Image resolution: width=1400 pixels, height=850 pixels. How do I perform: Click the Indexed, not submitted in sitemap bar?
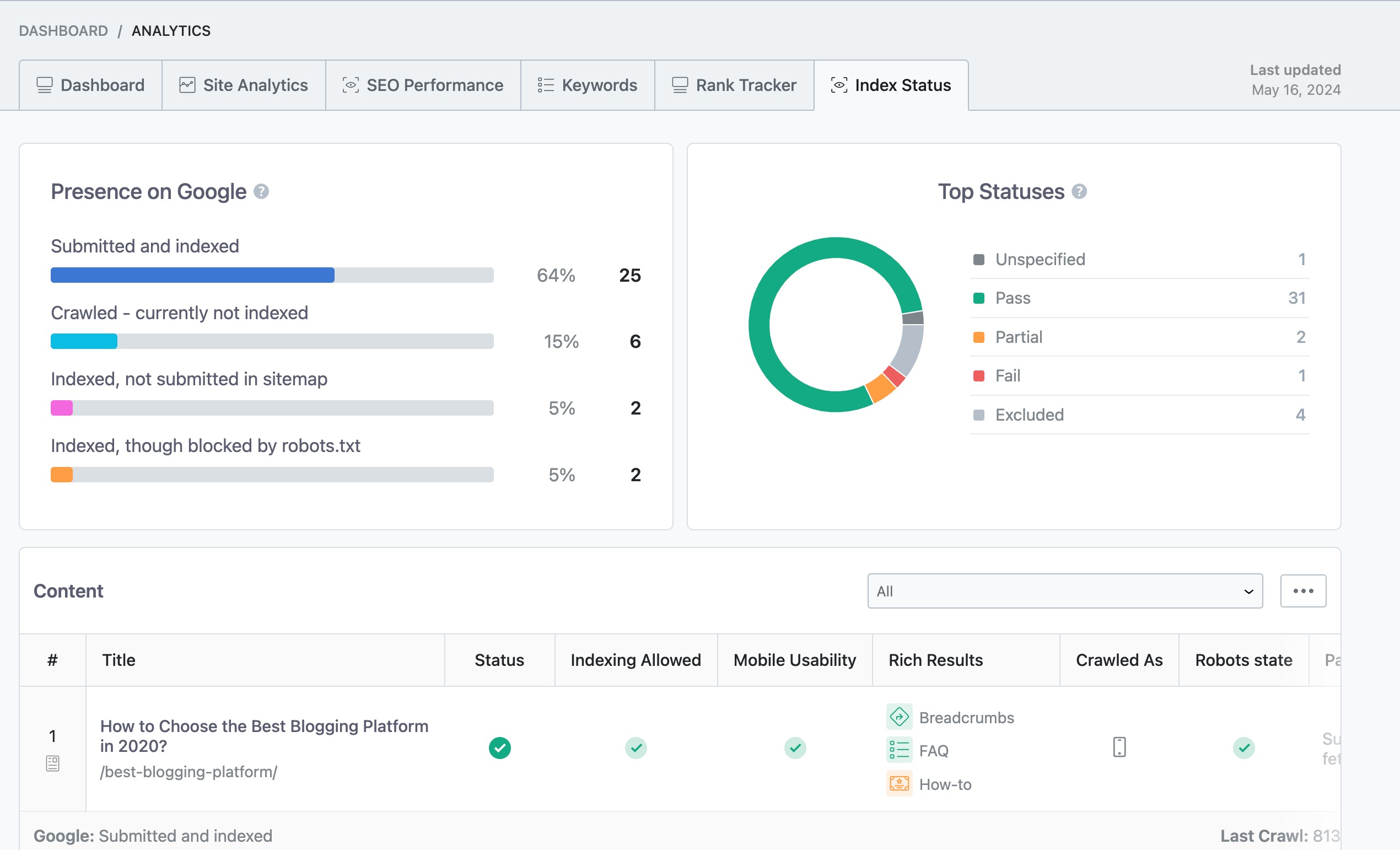point(272,408)
